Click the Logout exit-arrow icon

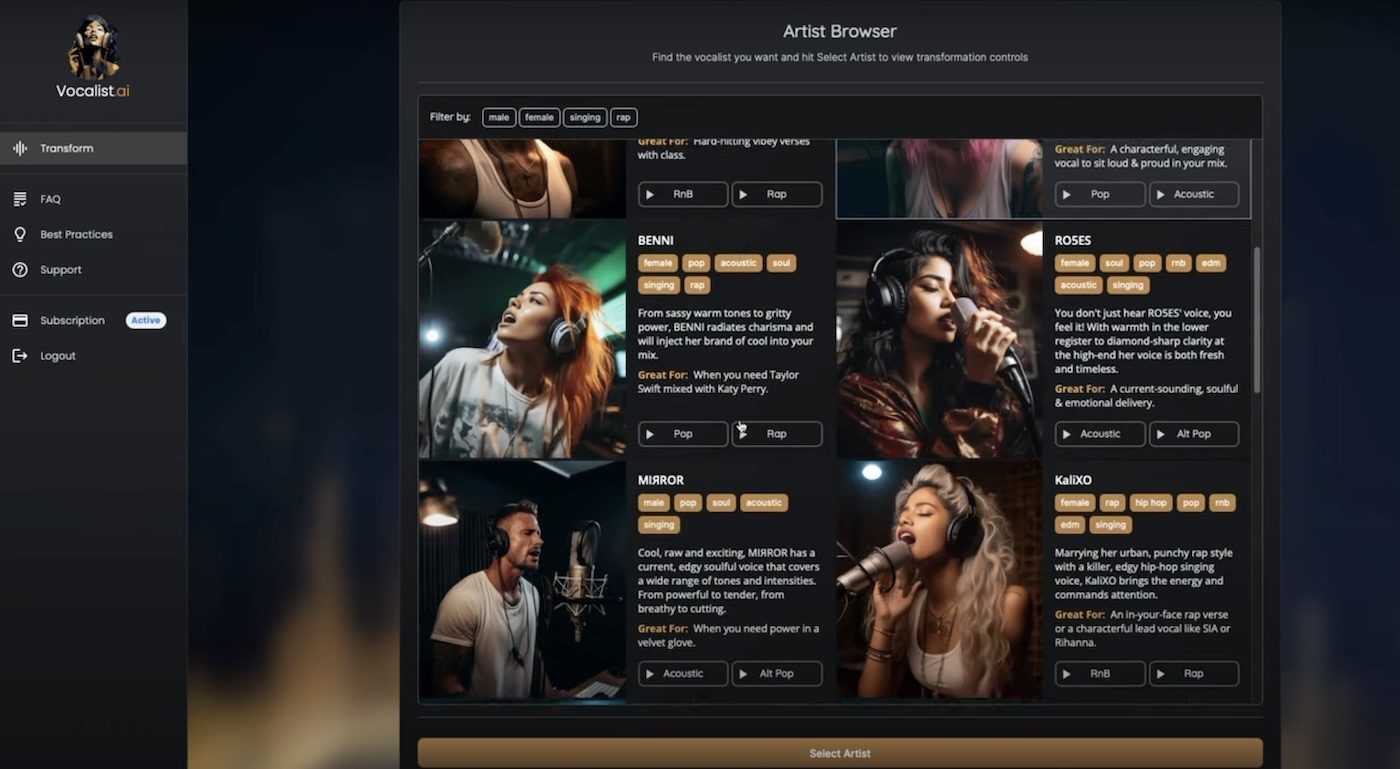pos(21,355)
